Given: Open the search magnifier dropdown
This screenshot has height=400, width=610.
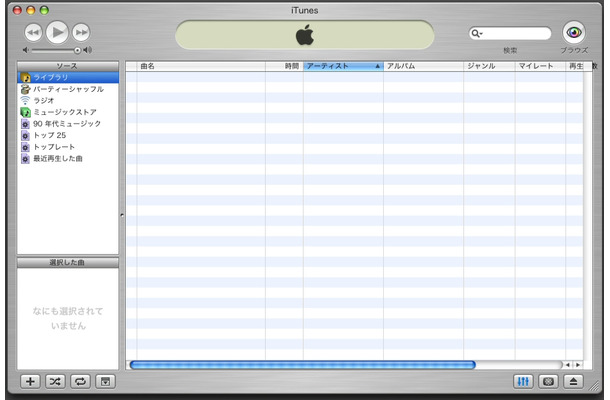Looking at the screenshot, I should tap(477, 33).
